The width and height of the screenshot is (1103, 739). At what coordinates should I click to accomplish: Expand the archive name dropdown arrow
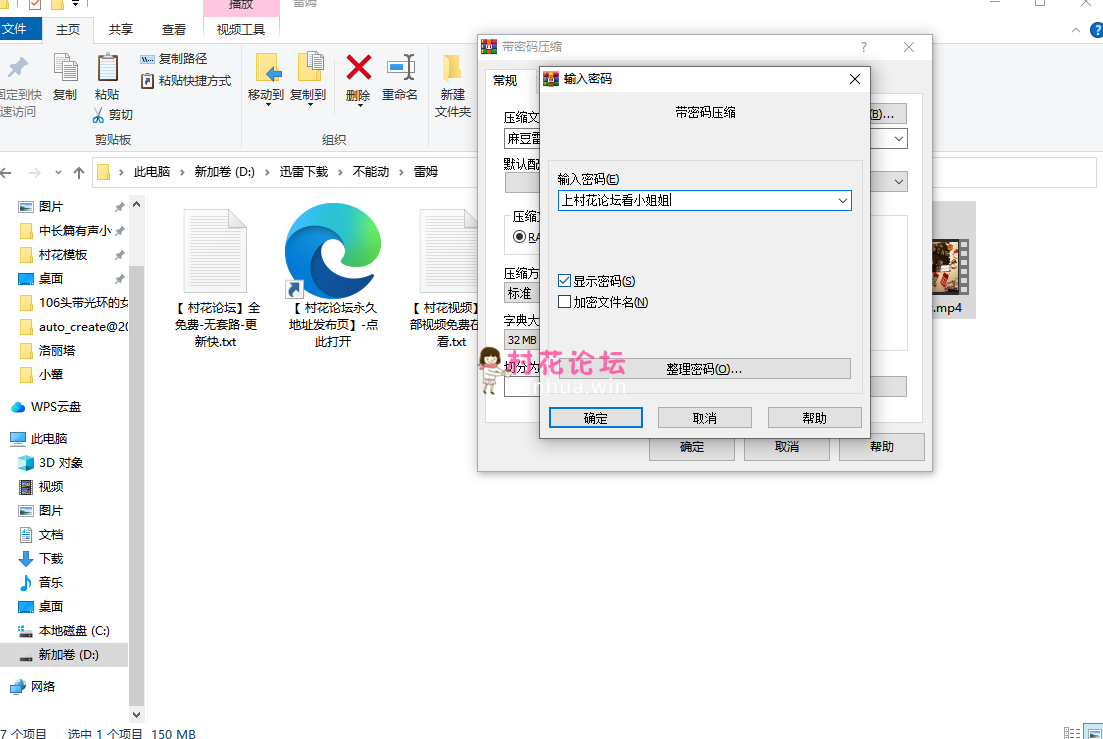click(899, 139)
